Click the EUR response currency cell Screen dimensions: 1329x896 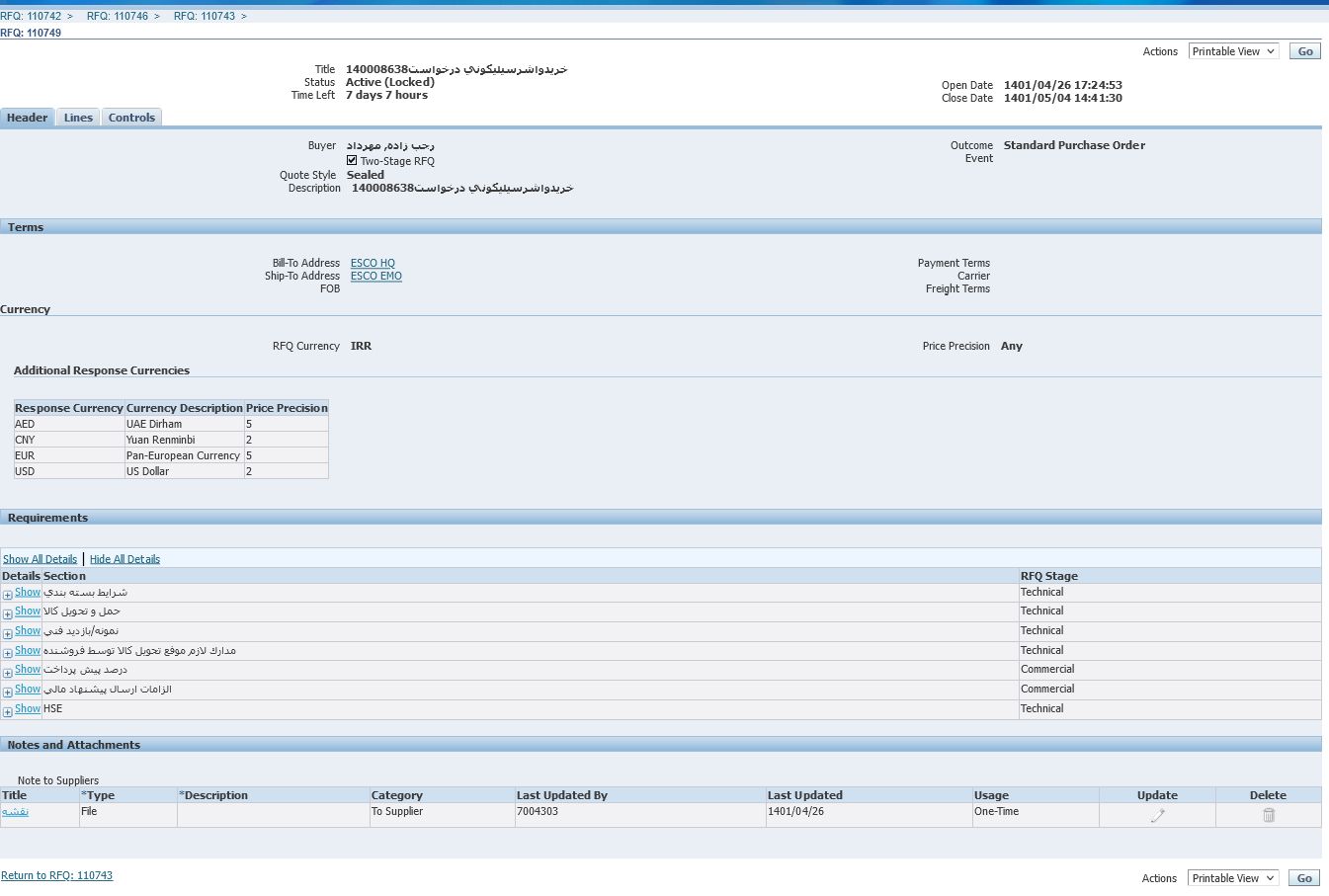coord(68,455)
